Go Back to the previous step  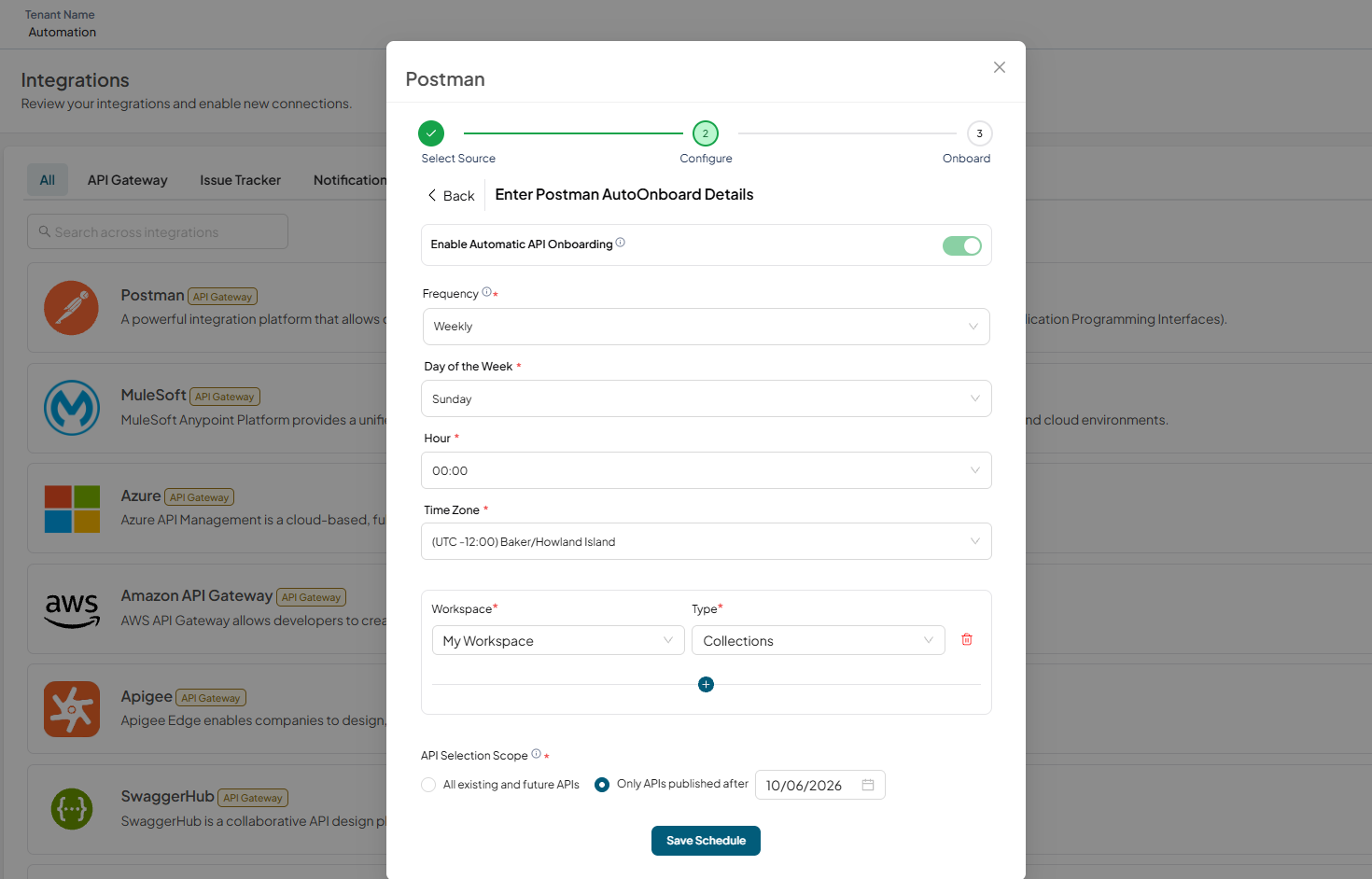coord(451,195)
